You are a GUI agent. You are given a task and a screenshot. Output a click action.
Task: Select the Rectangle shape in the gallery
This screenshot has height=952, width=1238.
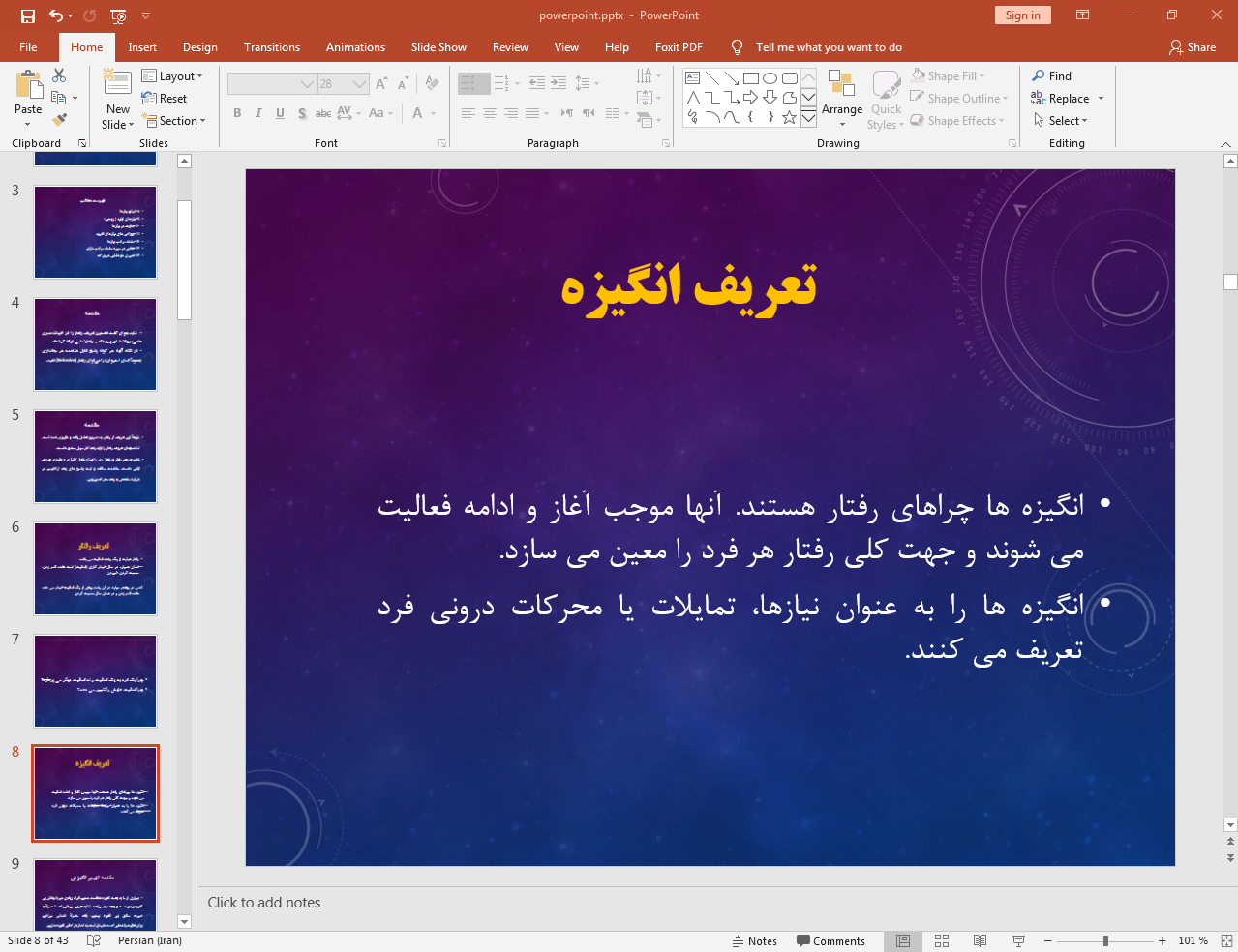coord(751,78)
